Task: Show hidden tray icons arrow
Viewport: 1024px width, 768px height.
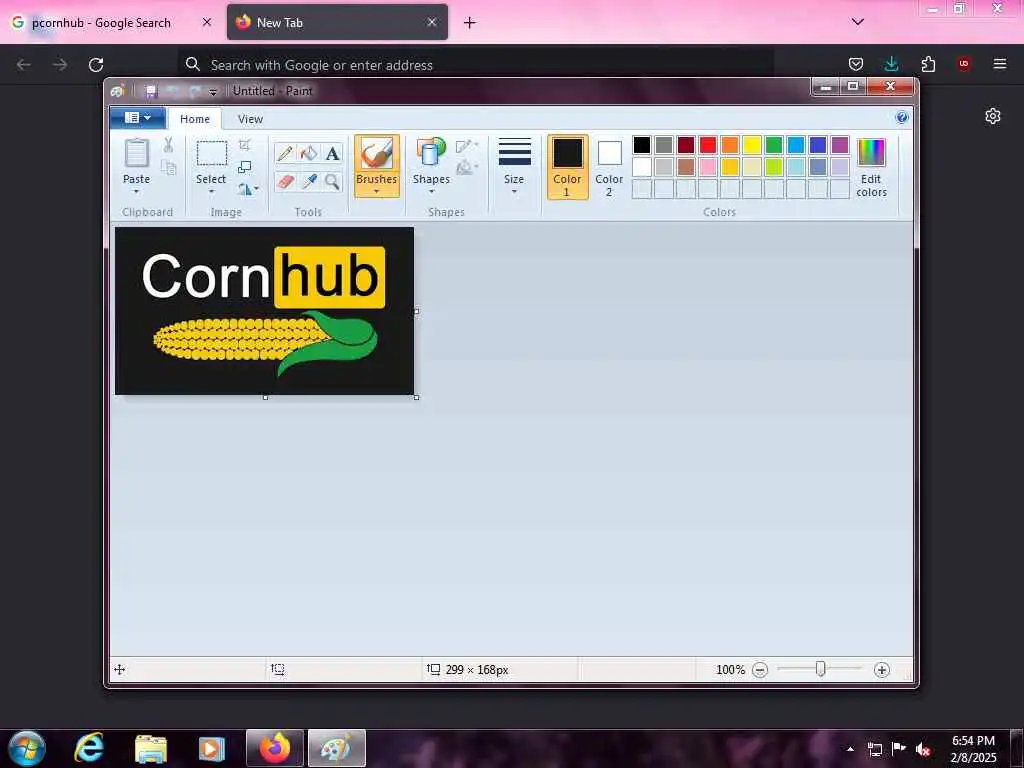Action: pyautogui.click(x=850, y=749)
